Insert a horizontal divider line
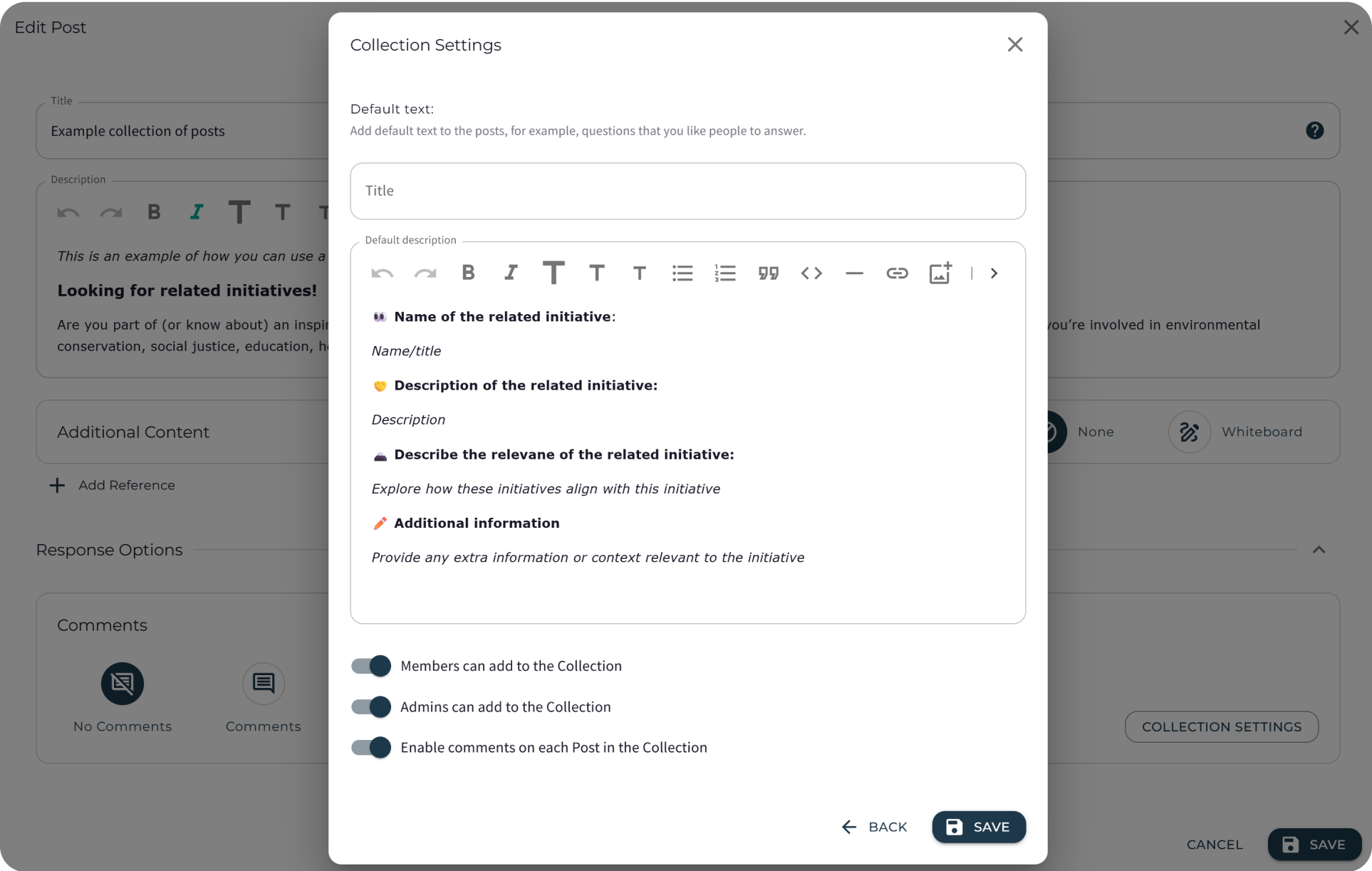This screenshot has height=871, width=1372. click(853, 273)
